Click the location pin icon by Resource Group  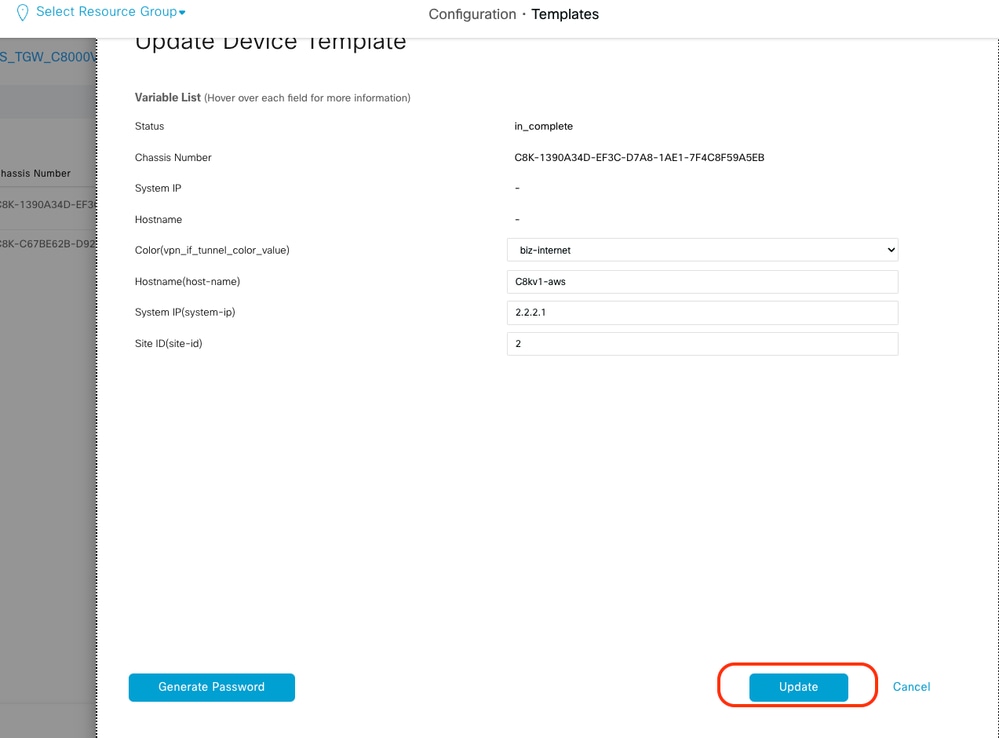22,13
